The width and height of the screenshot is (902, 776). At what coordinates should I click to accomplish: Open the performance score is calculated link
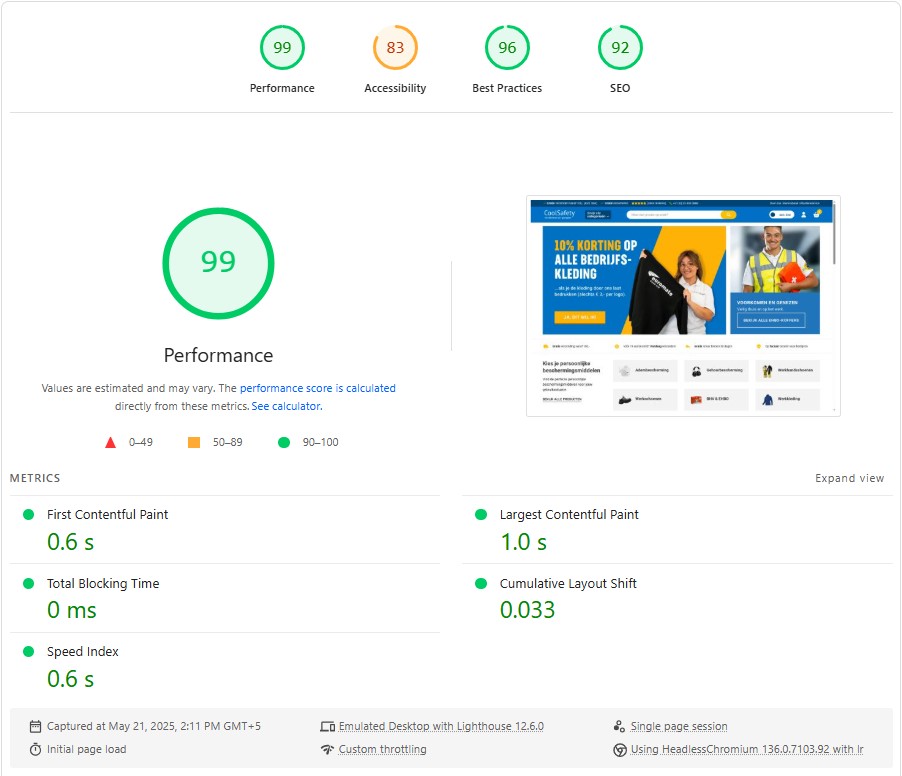[316, 388]
